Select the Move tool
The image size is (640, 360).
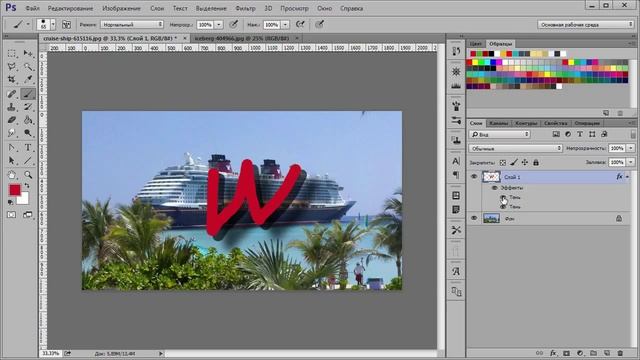coord(28,53)
